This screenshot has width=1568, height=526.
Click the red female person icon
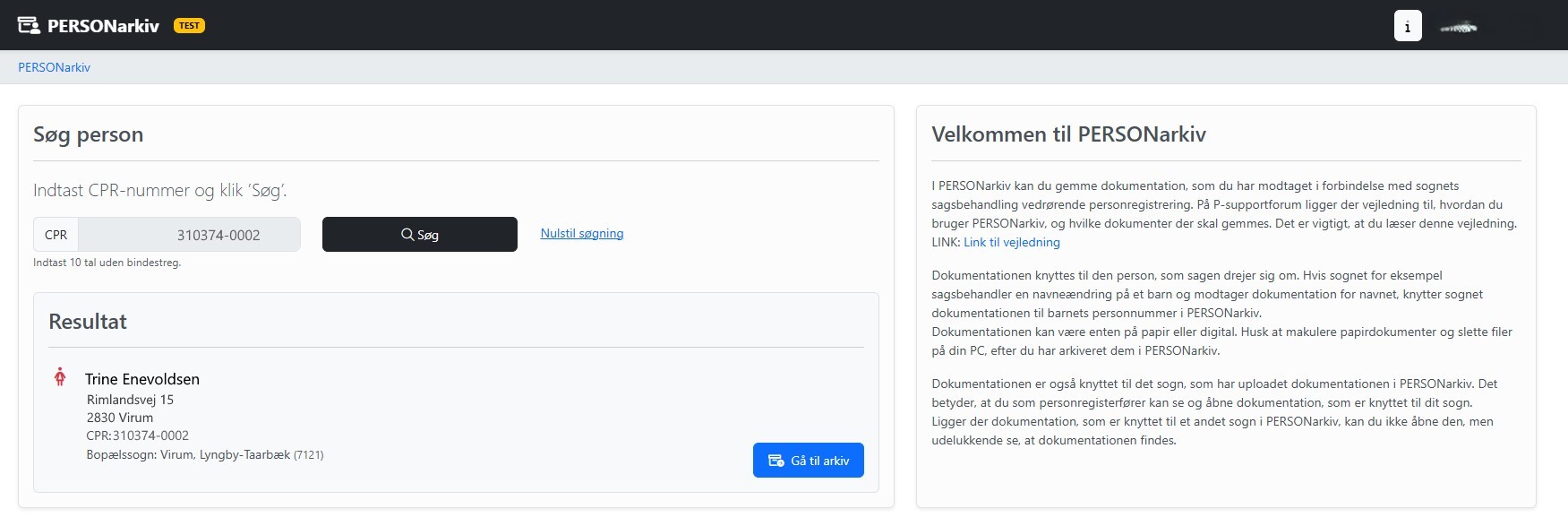coord(60,377)
